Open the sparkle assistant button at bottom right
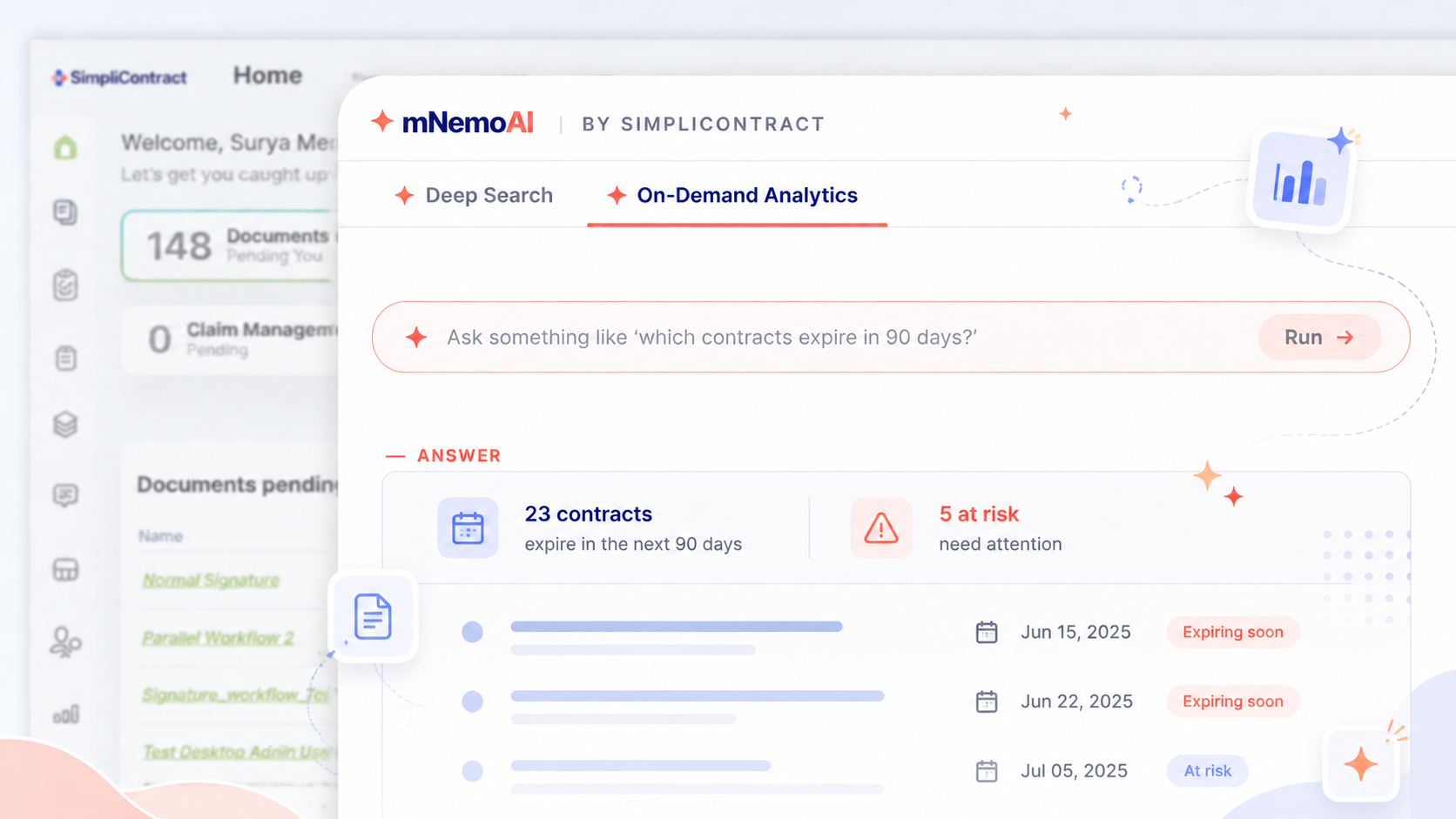1456x819 pixels. point(1360,764)
